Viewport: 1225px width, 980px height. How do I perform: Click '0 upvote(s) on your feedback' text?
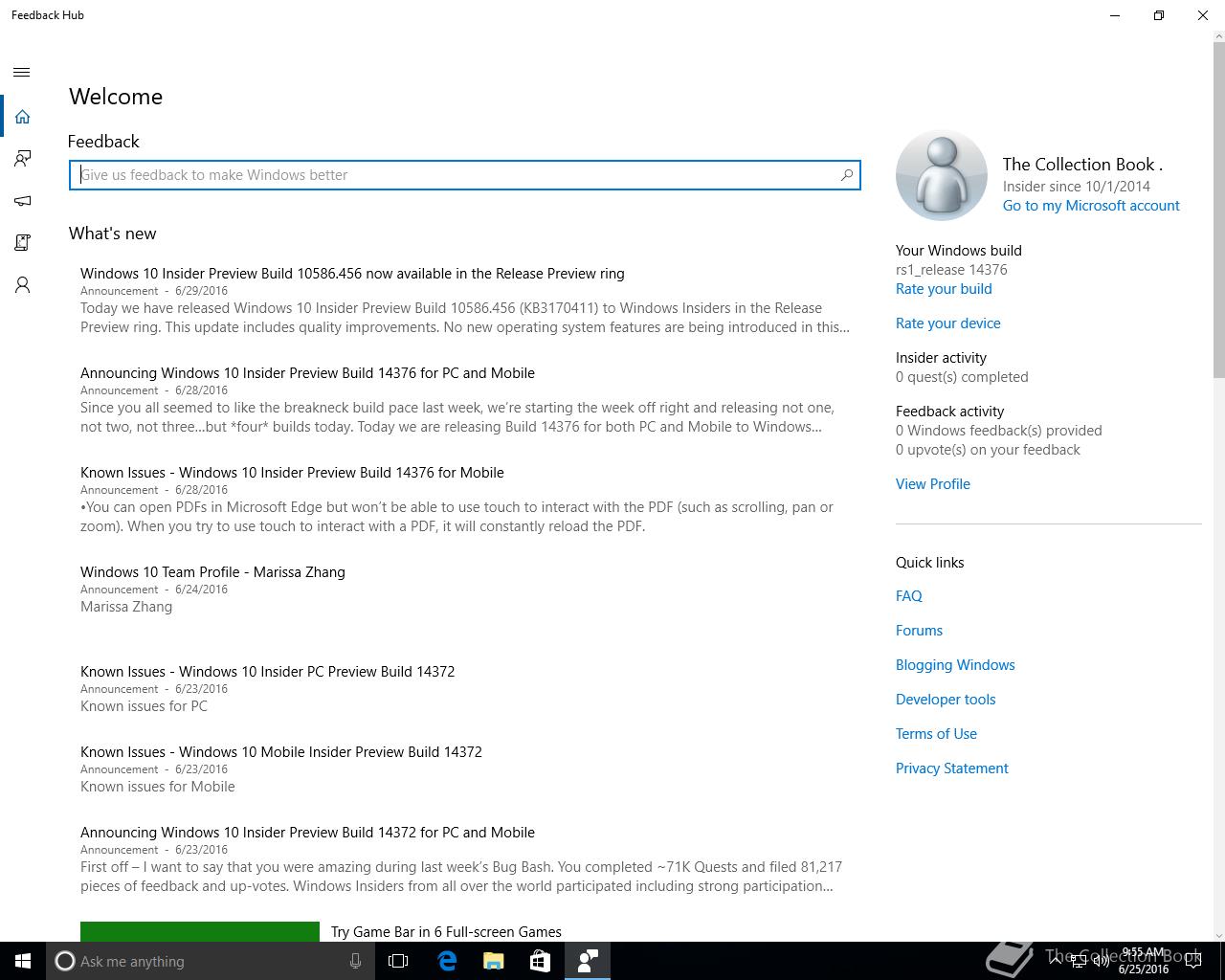988,450
